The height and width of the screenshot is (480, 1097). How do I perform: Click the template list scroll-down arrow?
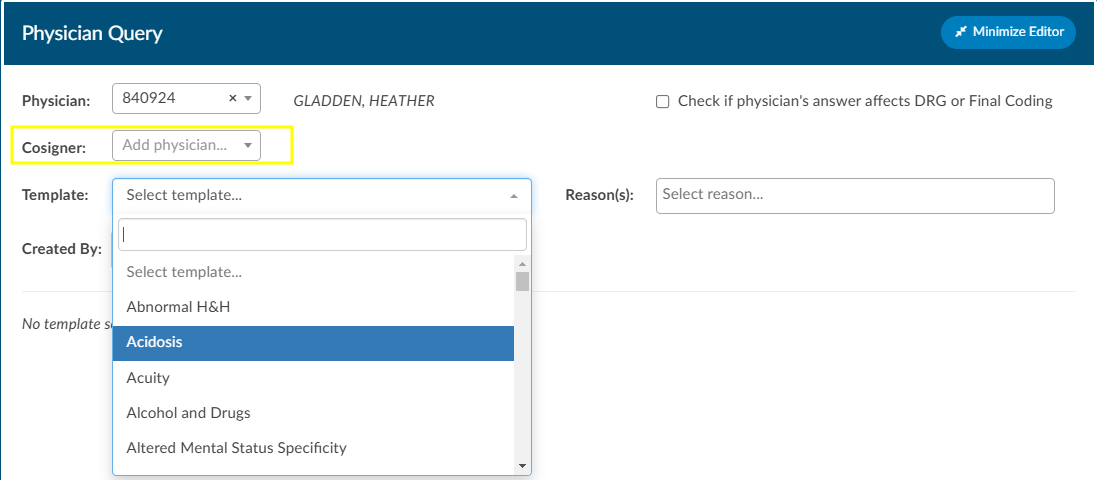coord(522,465)
